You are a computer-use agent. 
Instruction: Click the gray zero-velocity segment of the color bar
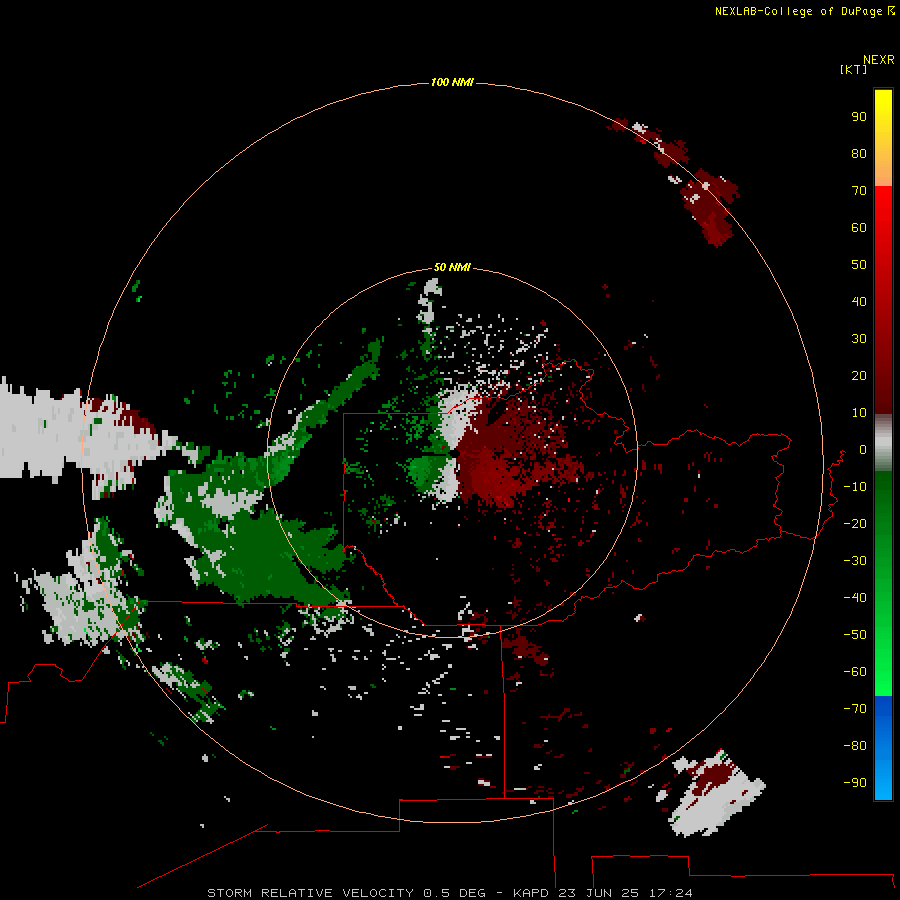[883, 443]
